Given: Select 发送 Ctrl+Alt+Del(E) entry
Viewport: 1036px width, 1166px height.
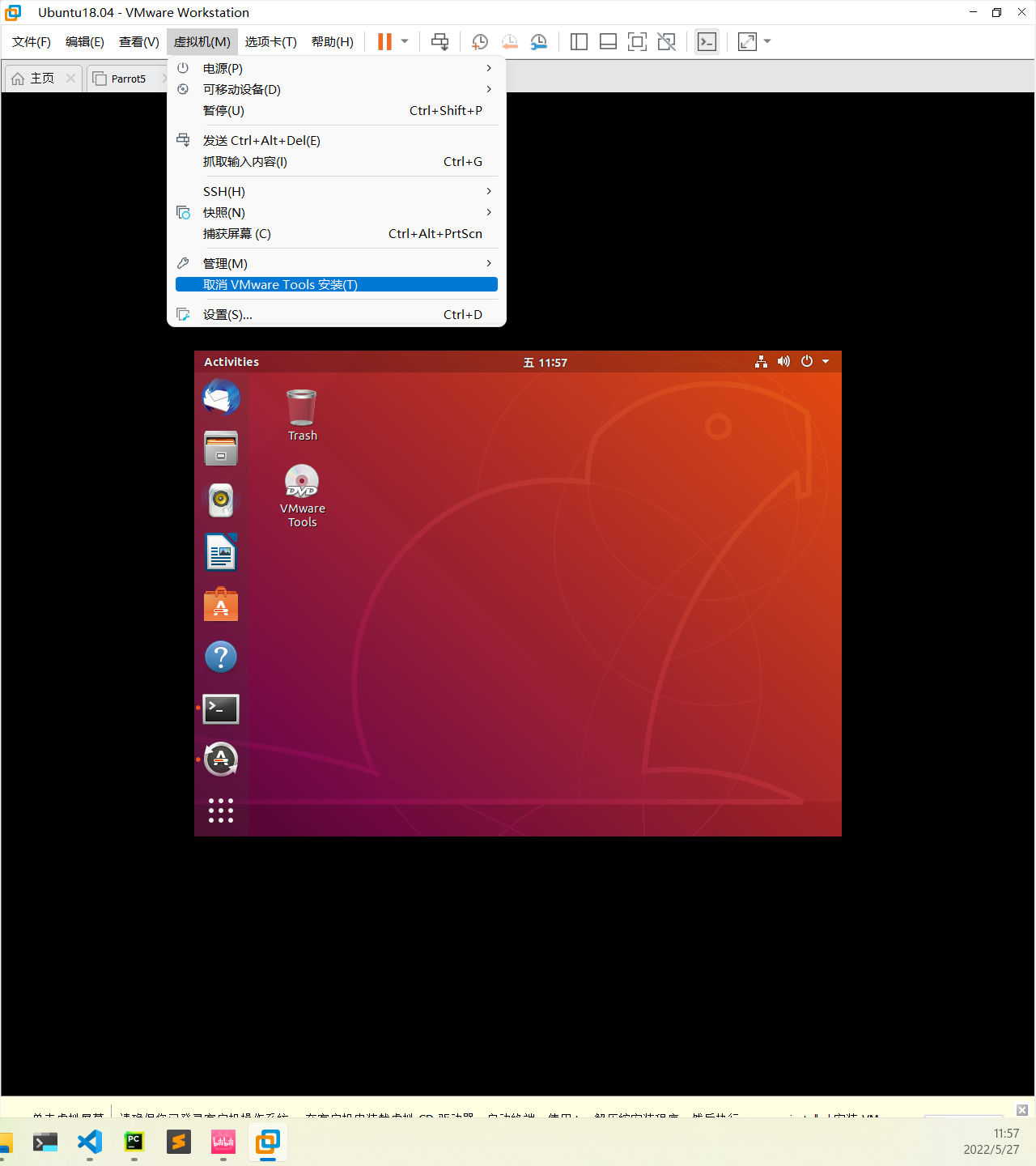Looking at the screenshot, I should click(337, 140).
